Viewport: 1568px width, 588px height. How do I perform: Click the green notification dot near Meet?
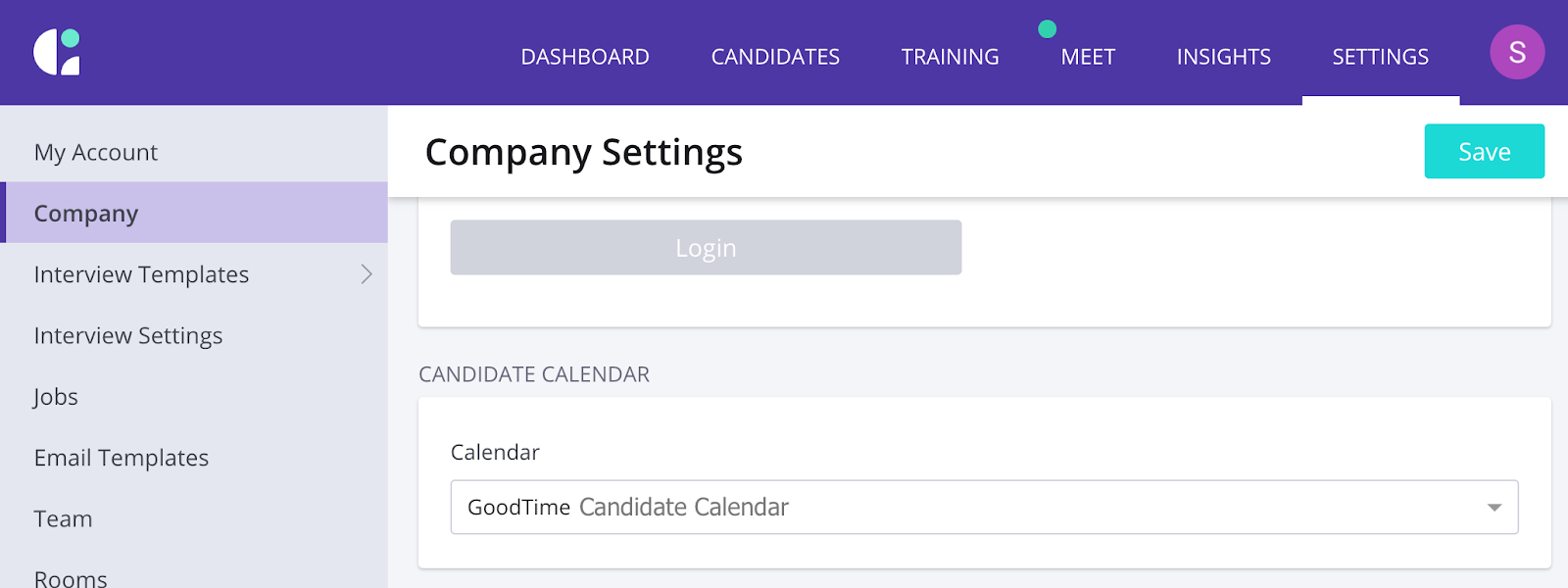tap(1048, 29)
